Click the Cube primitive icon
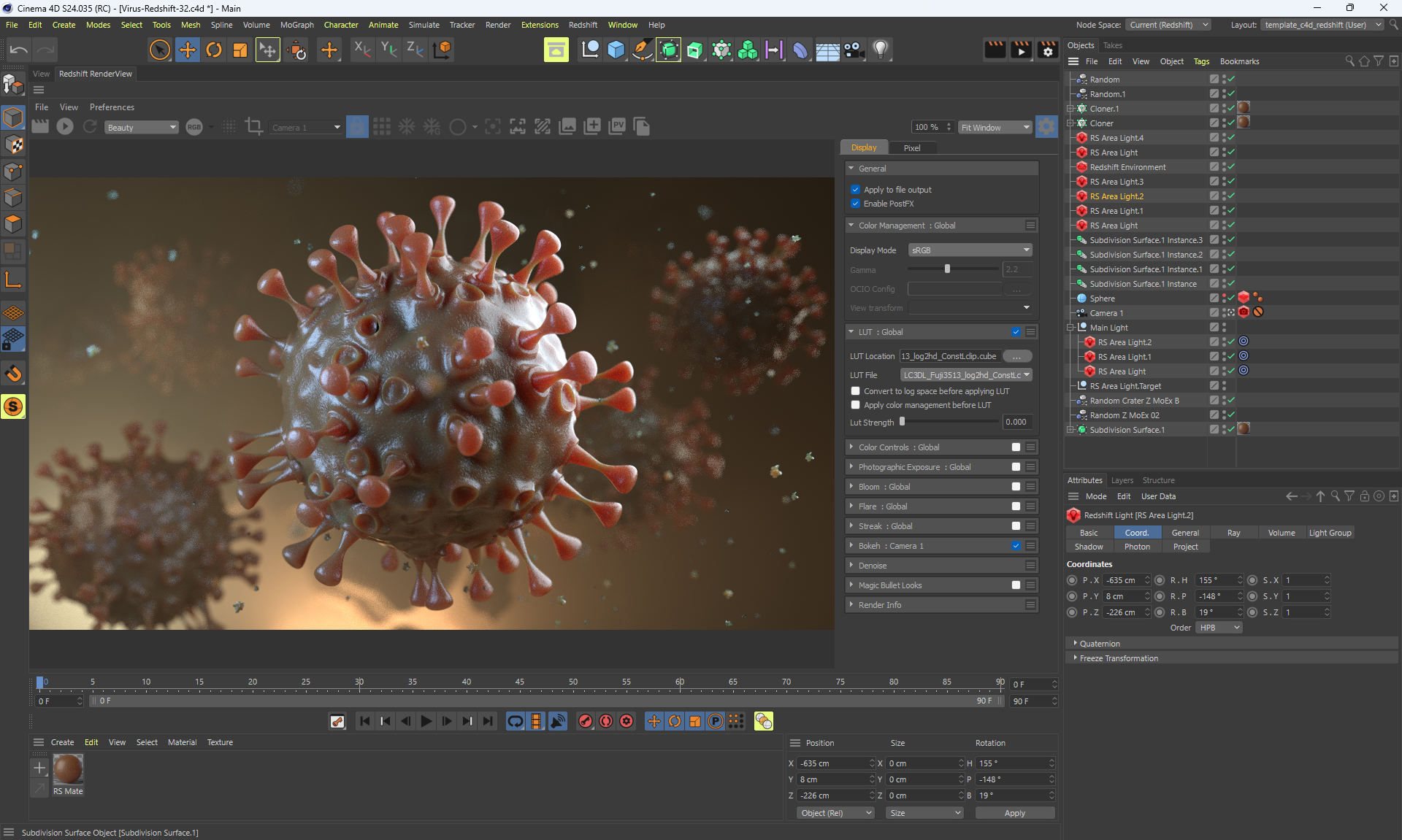 [x=616, y=50]
